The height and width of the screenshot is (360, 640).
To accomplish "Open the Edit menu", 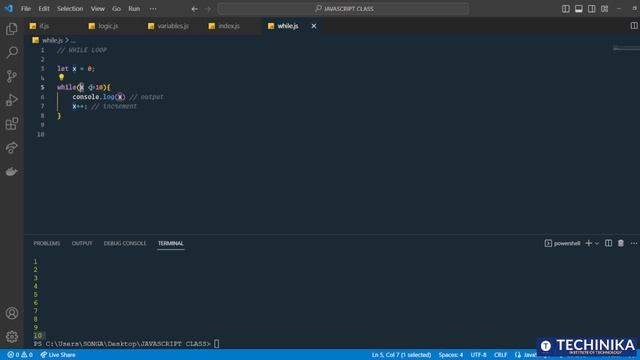I will 44,9.
